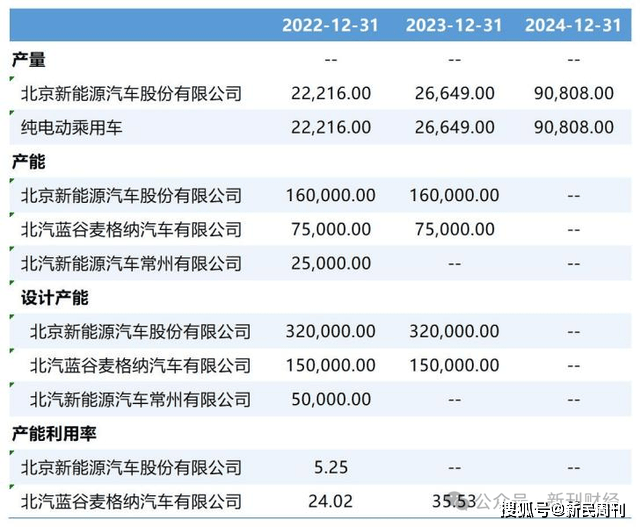Click the 75,000.00 value for 2023-12-31

coord(455,229)
